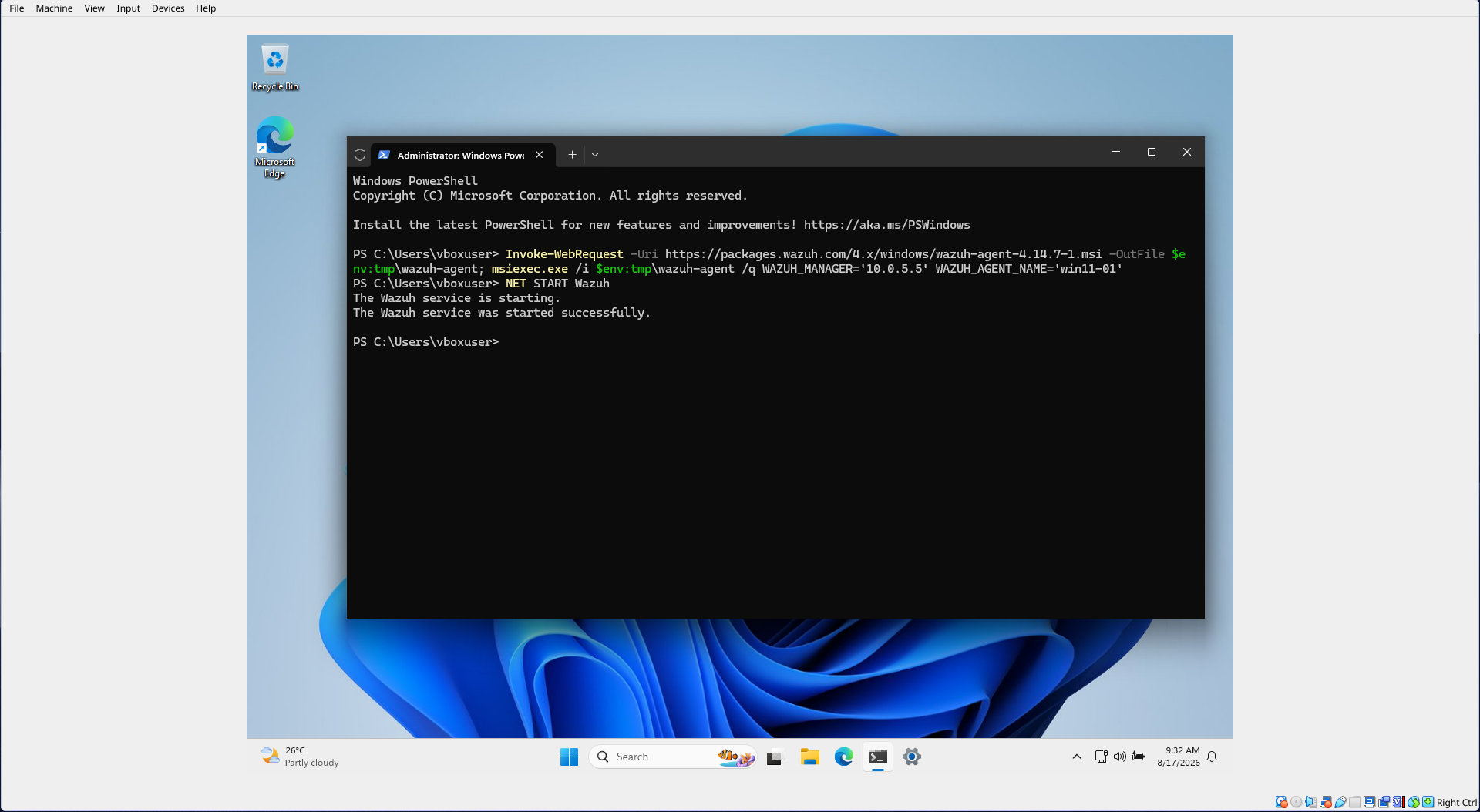Select the Microsoft Edge desktop shortcut
Screen dimensions: 1480x812
click(x=275, y=147)
